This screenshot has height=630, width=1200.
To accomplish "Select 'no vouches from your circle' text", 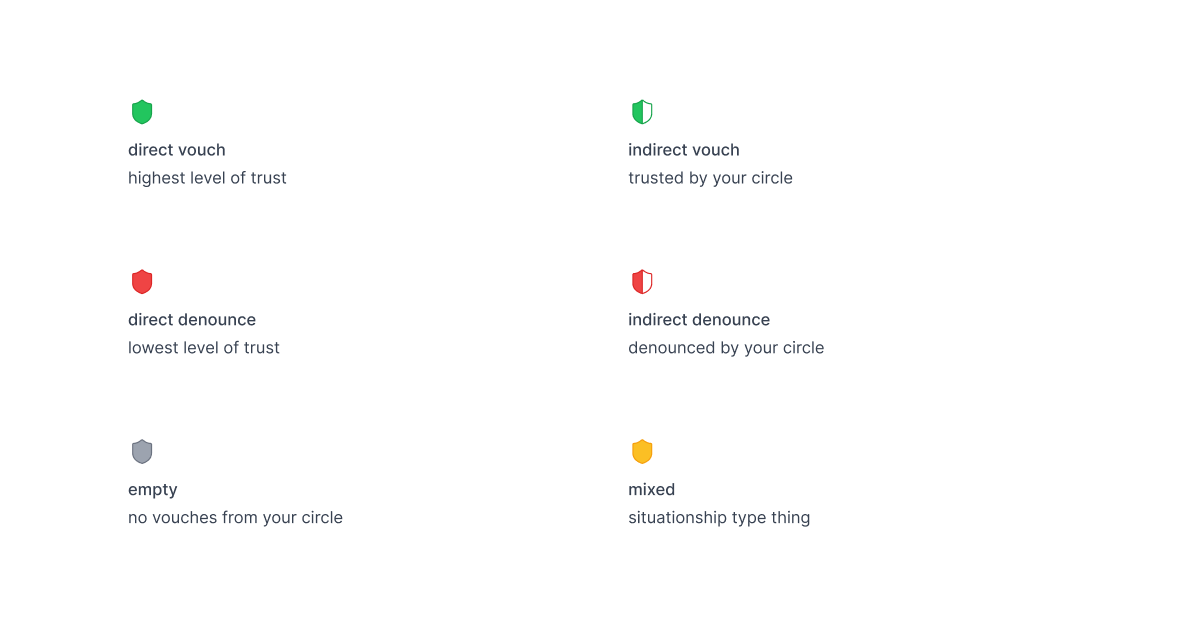I will [235, 518].
